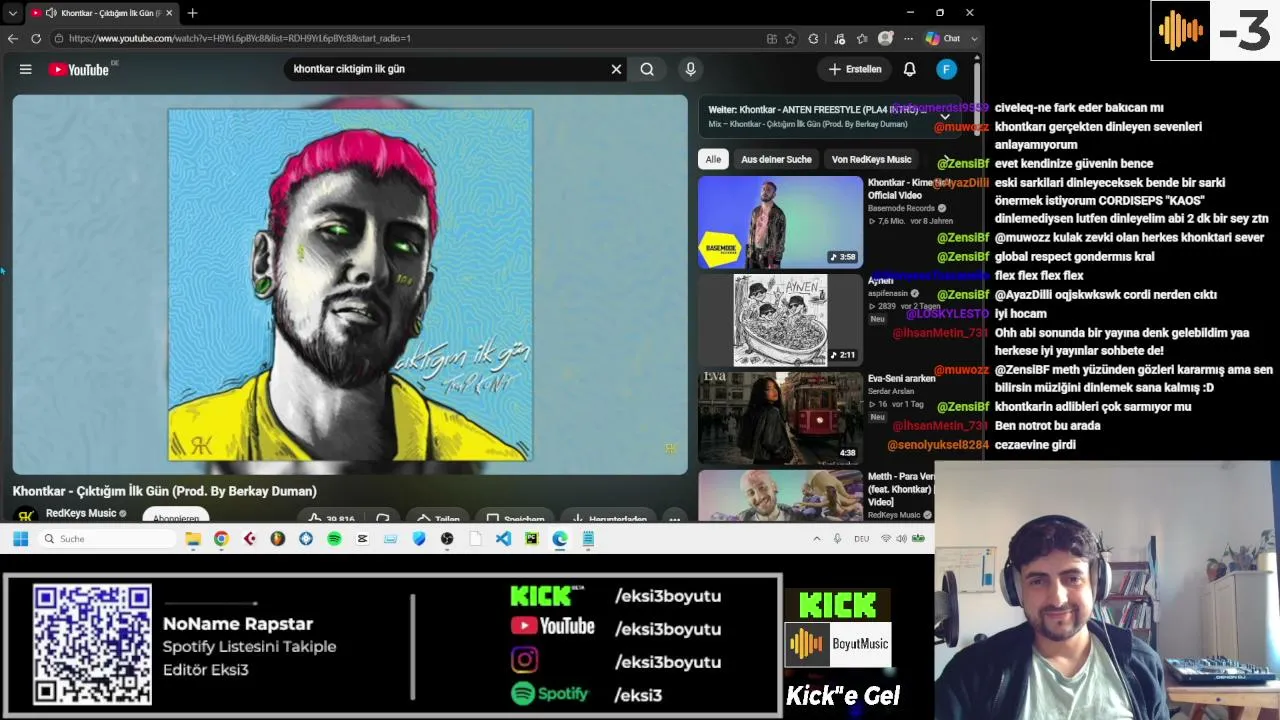Open PyCharm from the taskbar
This screenshot has width=1280, height=720.
(531, 539)
